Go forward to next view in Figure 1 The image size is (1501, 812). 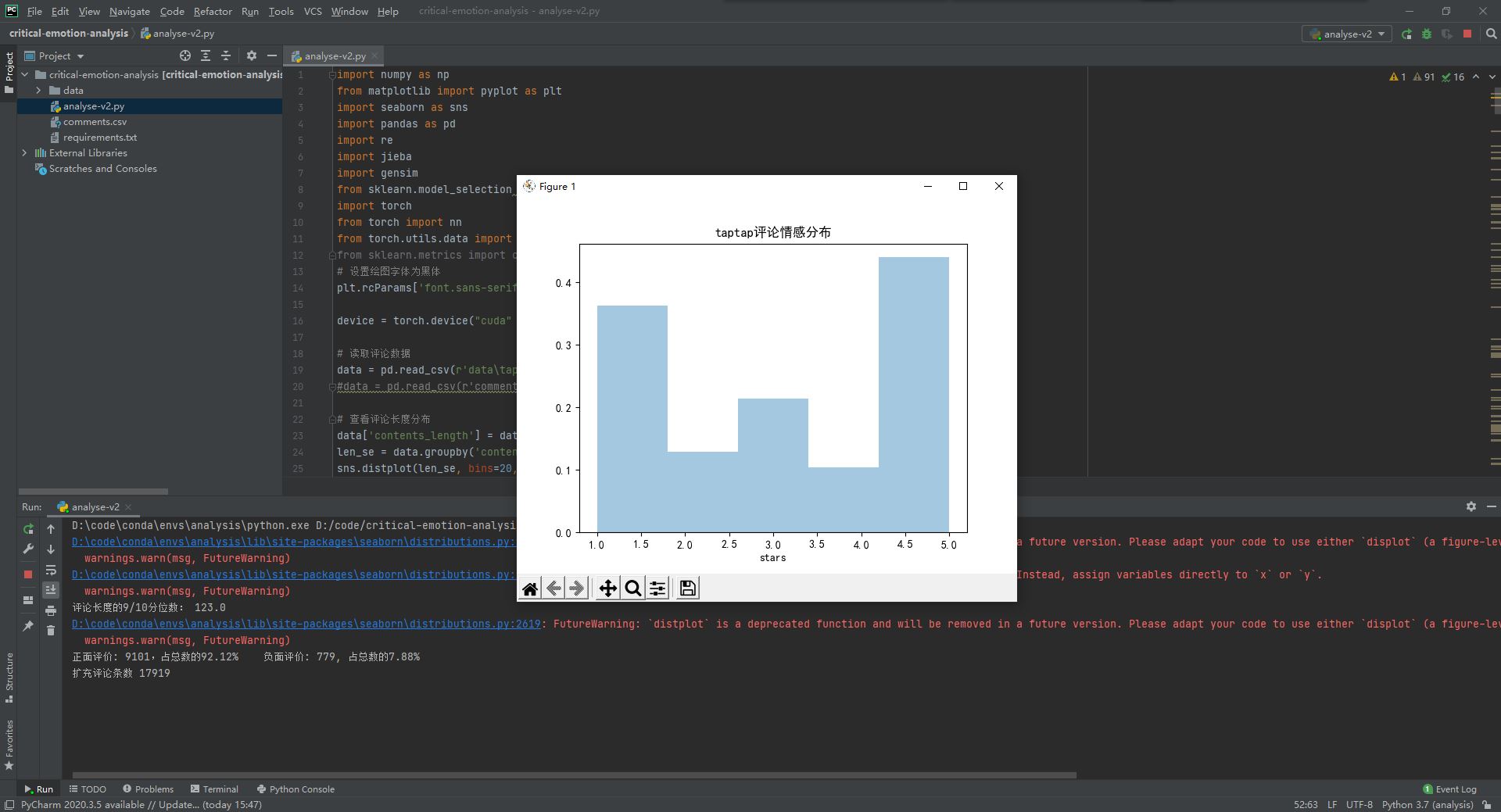(x=577, y=588)
